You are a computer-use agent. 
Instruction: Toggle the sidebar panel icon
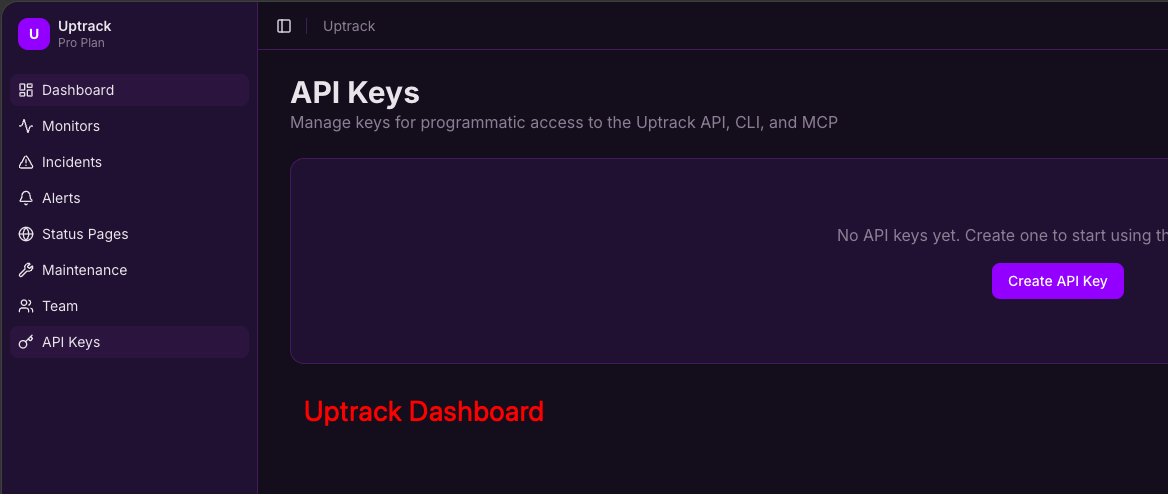pos(284,26)
